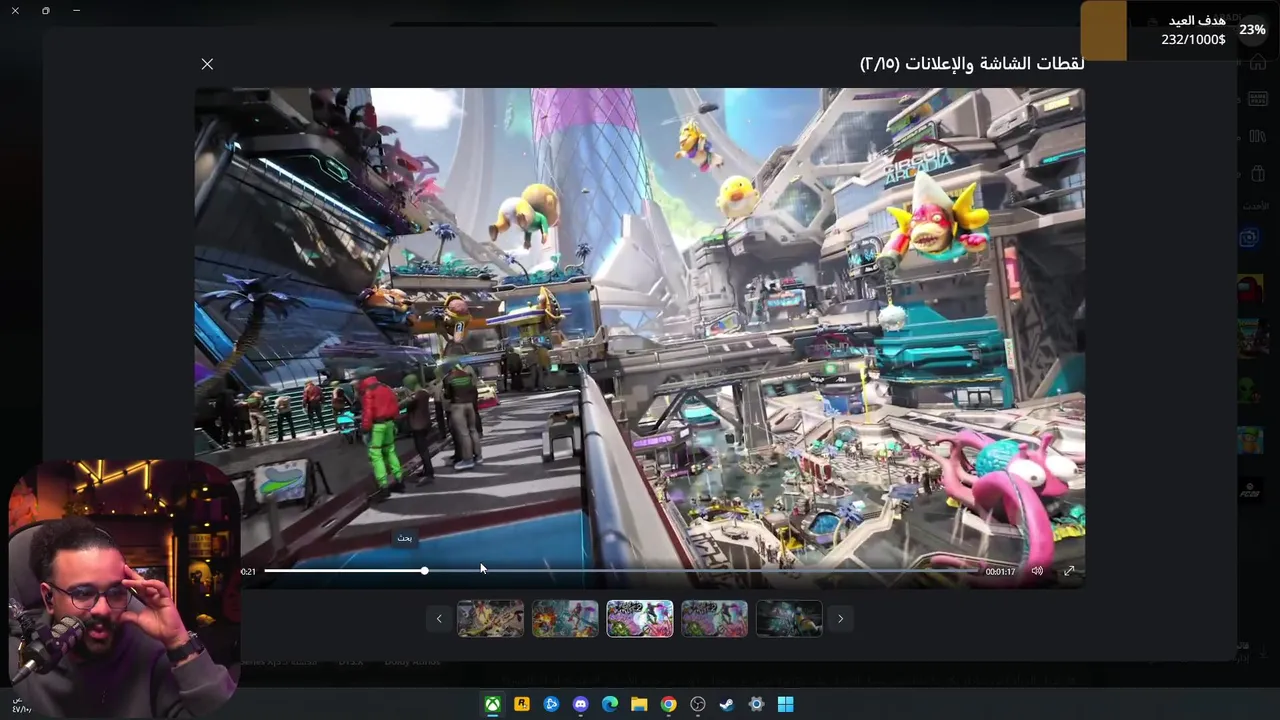Show previous media thumbnails with left arrow

click(x=438, y=619)
